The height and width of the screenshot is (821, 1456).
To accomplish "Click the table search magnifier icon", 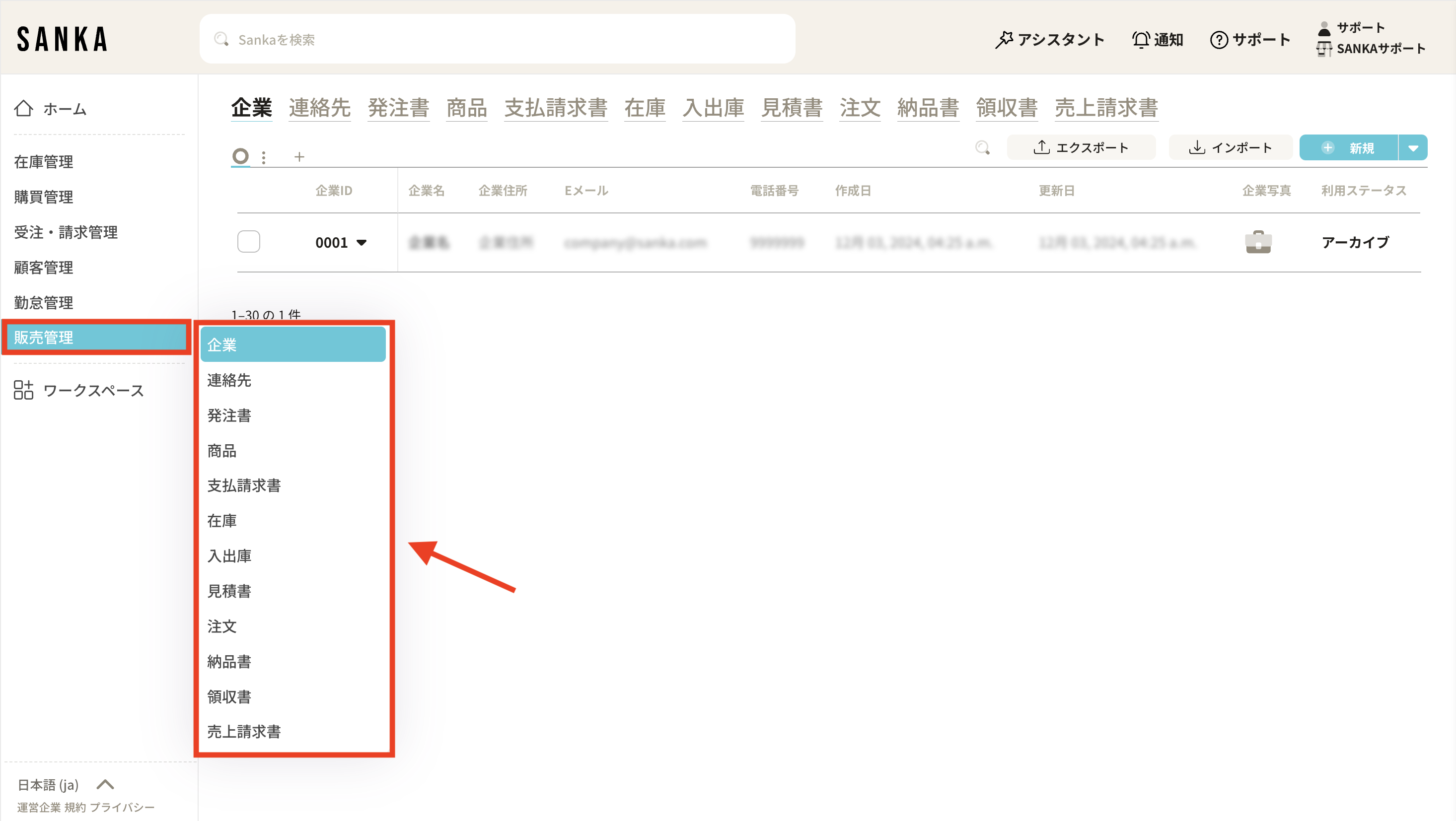I will [982, 148].
